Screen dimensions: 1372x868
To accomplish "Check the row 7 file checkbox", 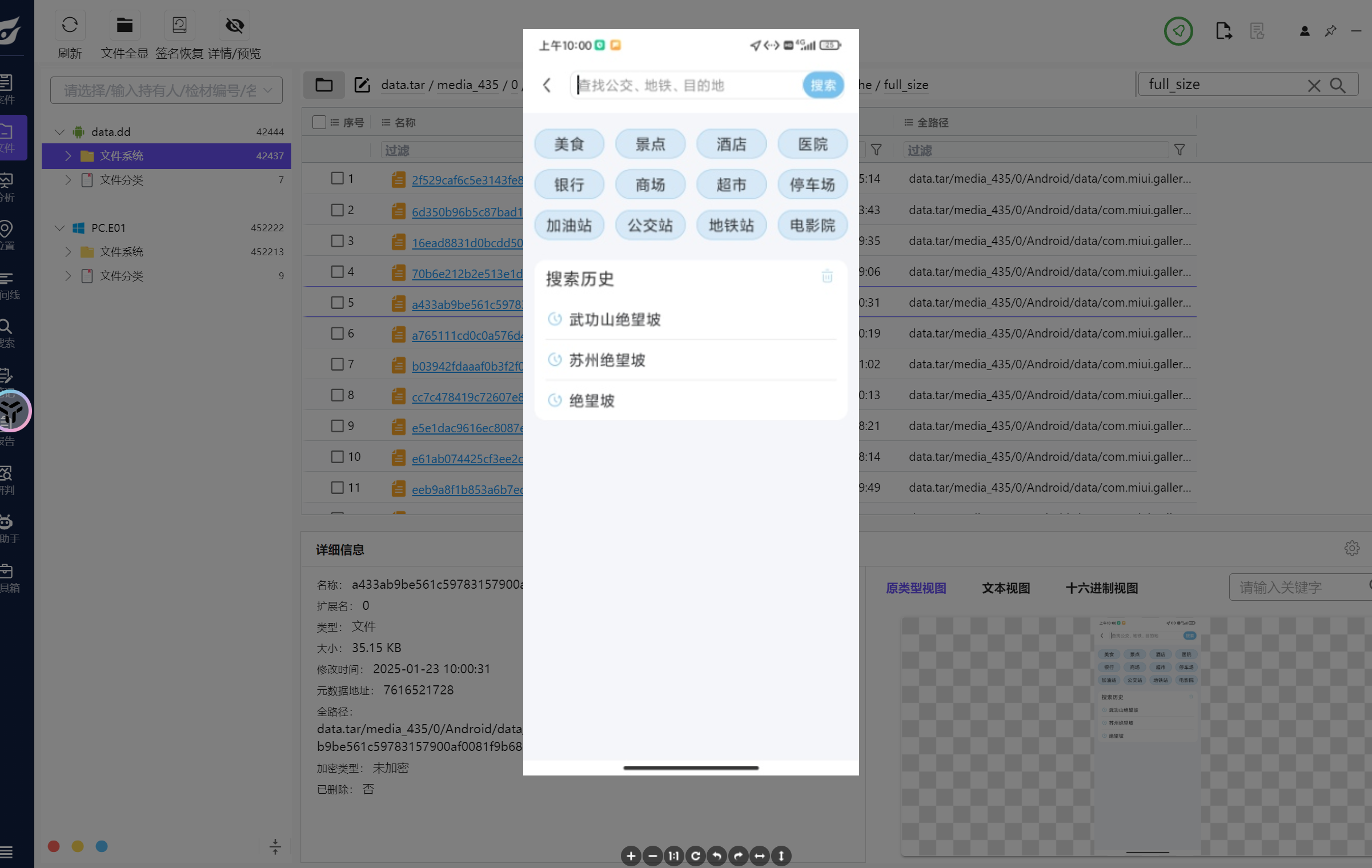I will [337, 364].
